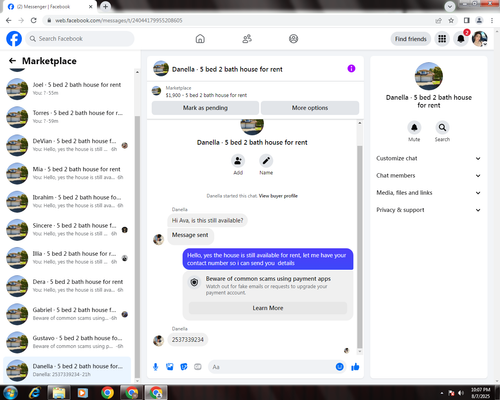Open the Groups icon in top navigation

point(293,39)
